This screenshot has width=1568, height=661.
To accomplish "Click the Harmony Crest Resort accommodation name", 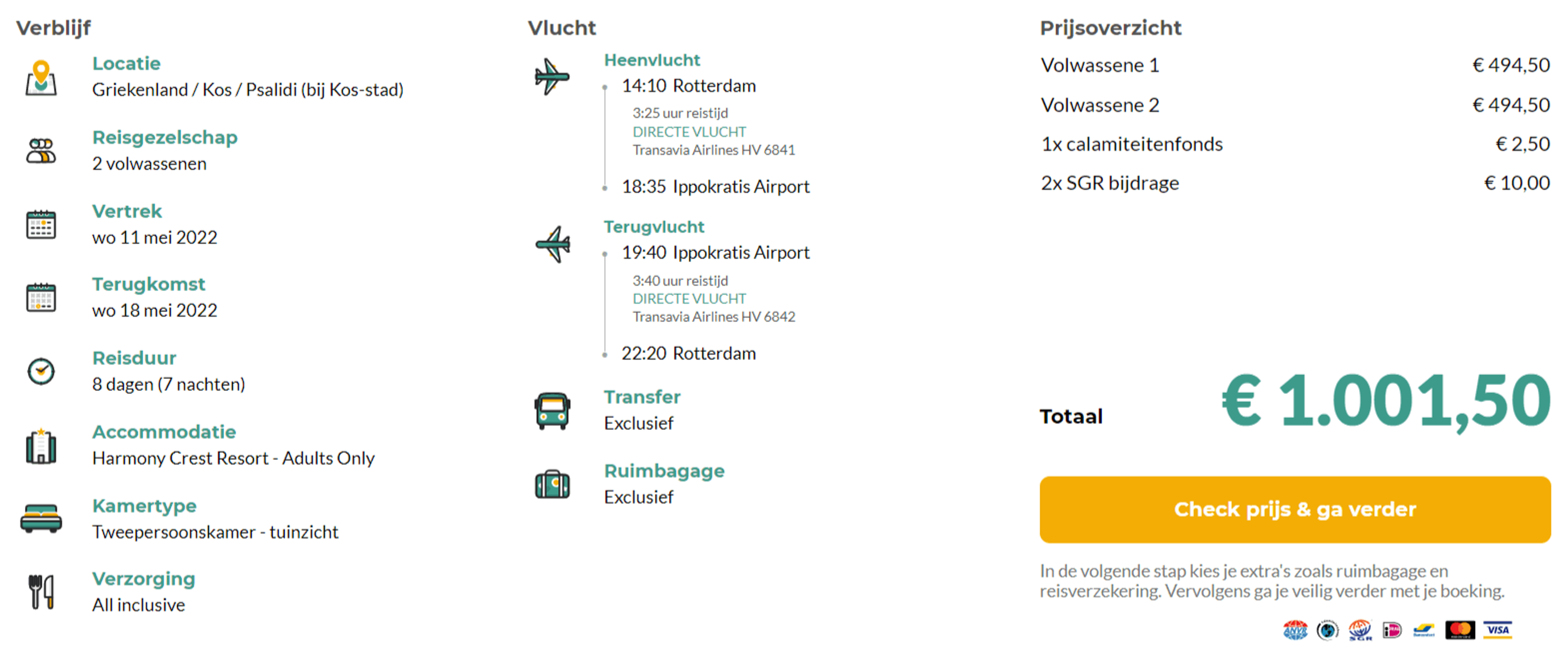I will point(233,458).
